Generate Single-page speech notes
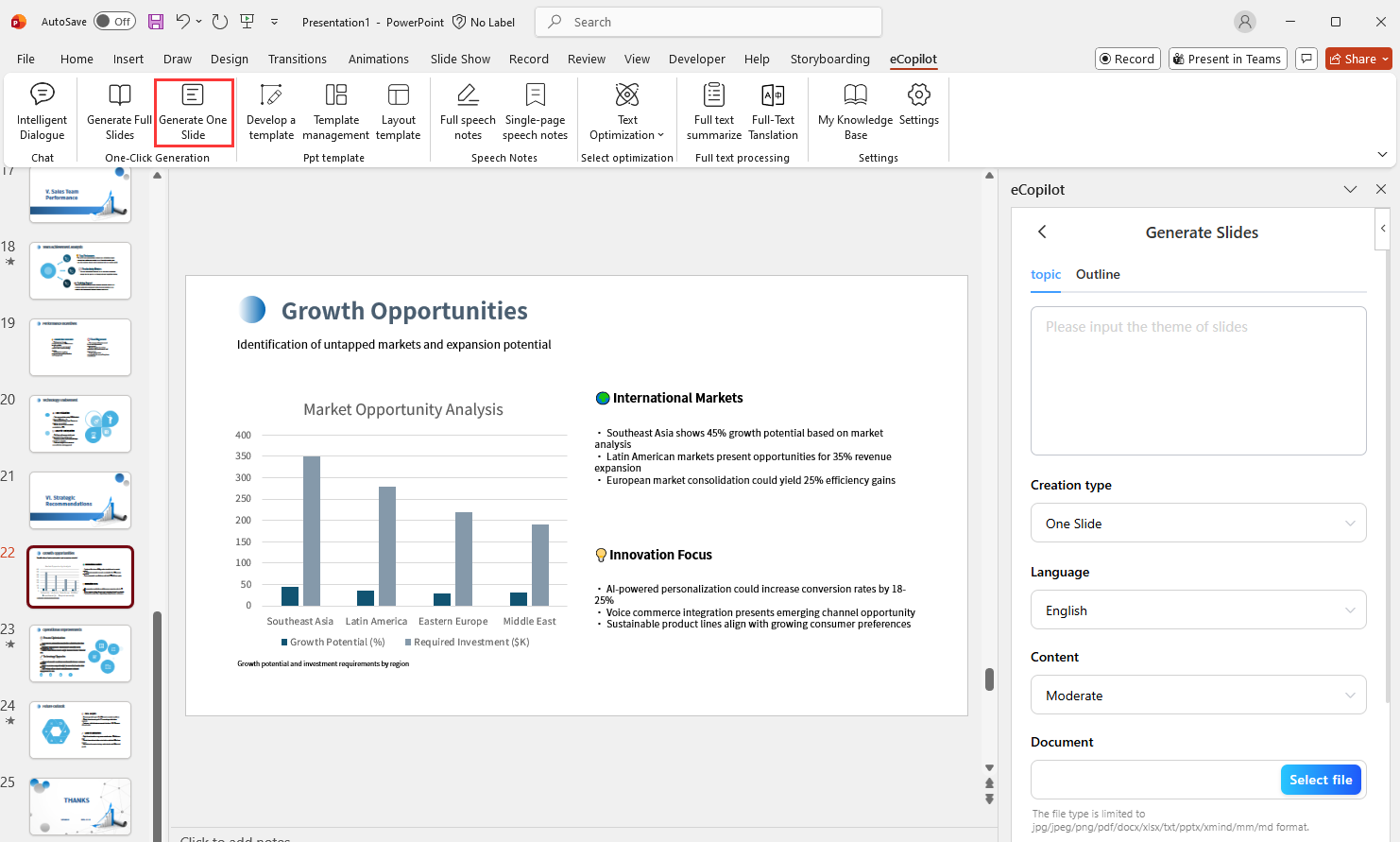1400x842 pixels. (x=535, y=112)
